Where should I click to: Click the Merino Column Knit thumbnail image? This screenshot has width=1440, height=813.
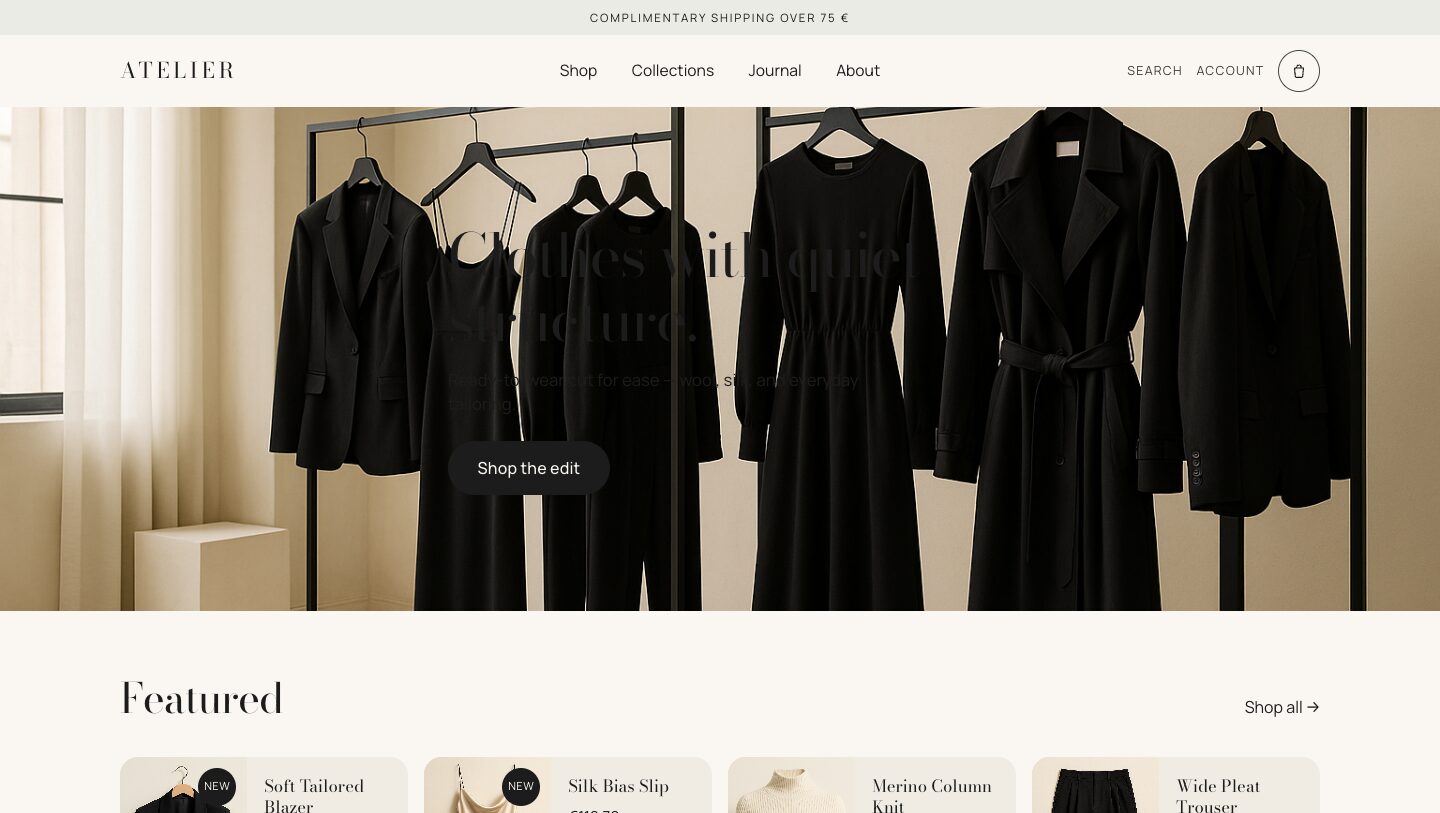[x=791, y=785]
